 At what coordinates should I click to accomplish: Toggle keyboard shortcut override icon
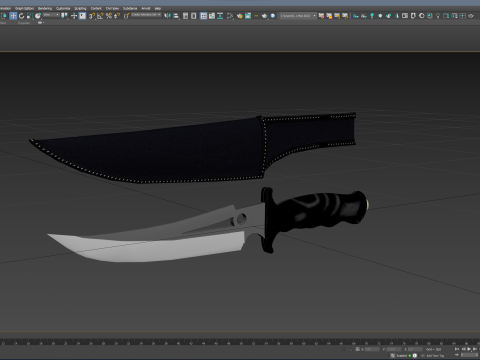(82, 16)
